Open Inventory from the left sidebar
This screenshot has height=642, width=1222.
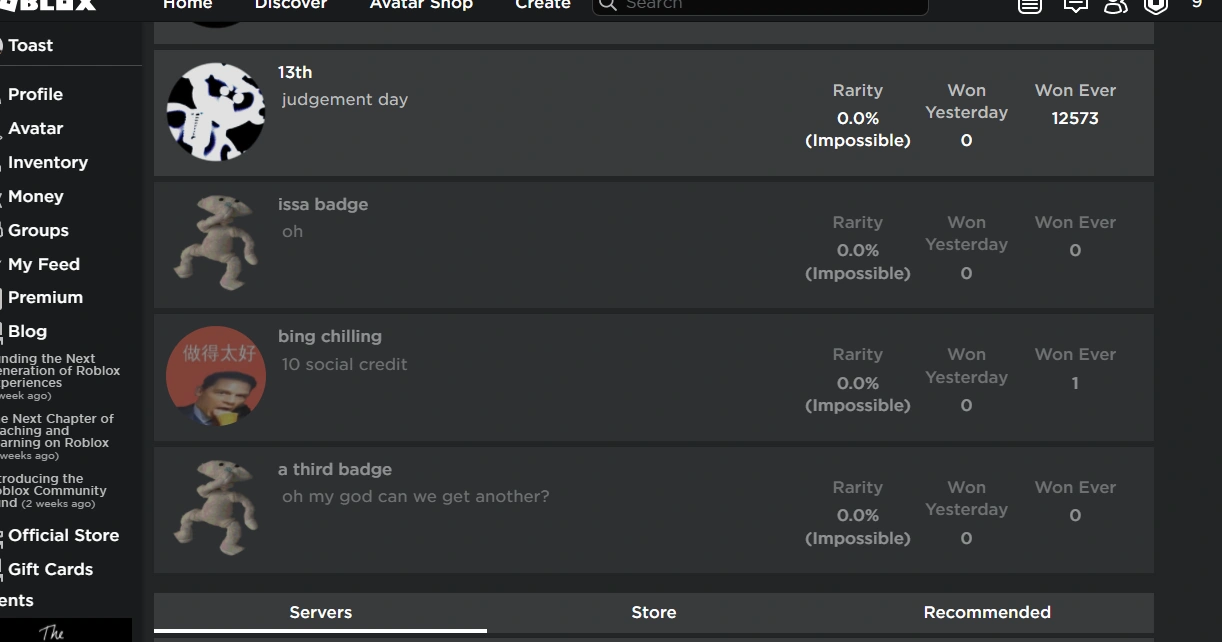coord(48,162)
